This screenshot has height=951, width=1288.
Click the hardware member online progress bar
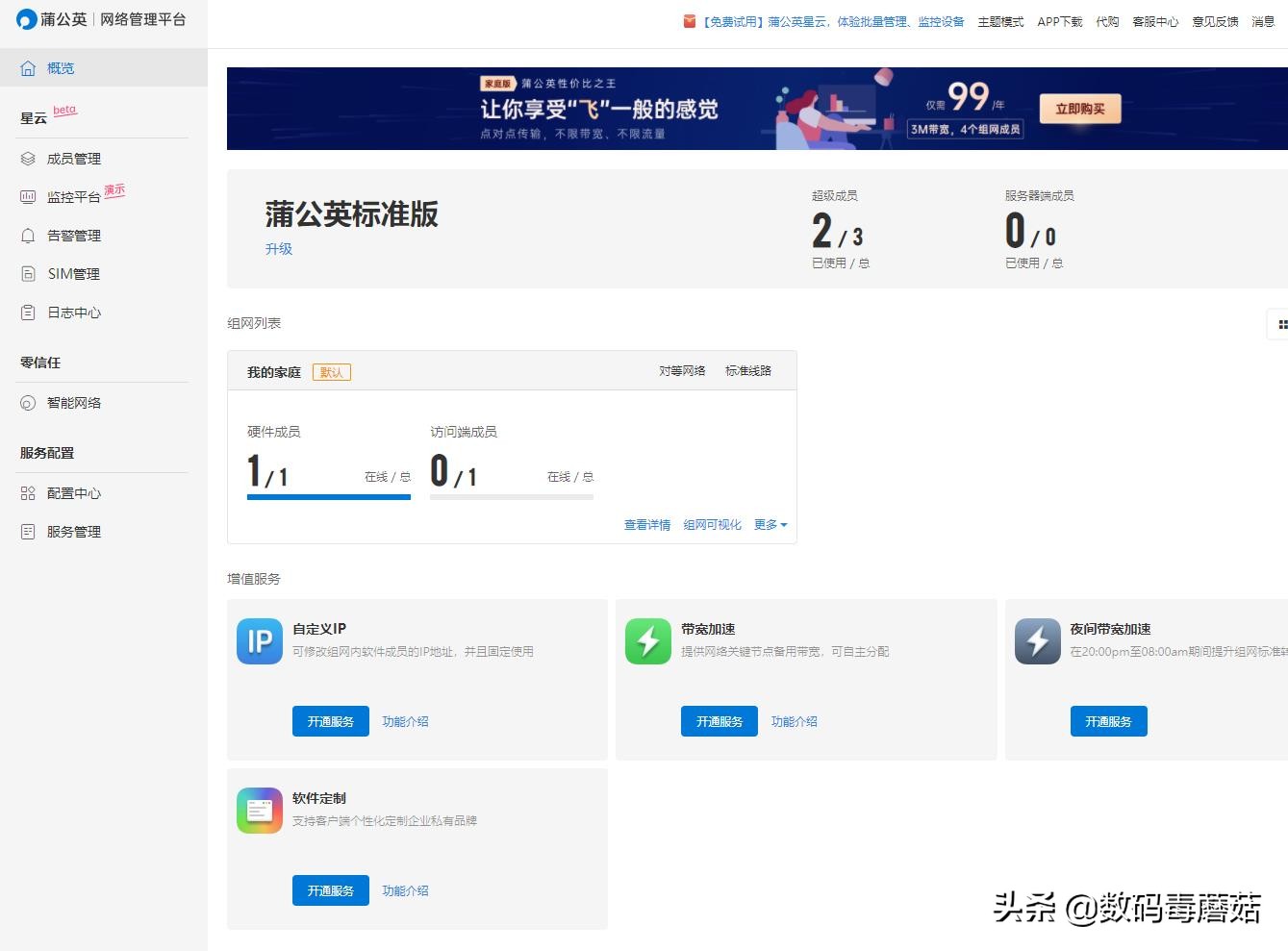click(329, 497)
